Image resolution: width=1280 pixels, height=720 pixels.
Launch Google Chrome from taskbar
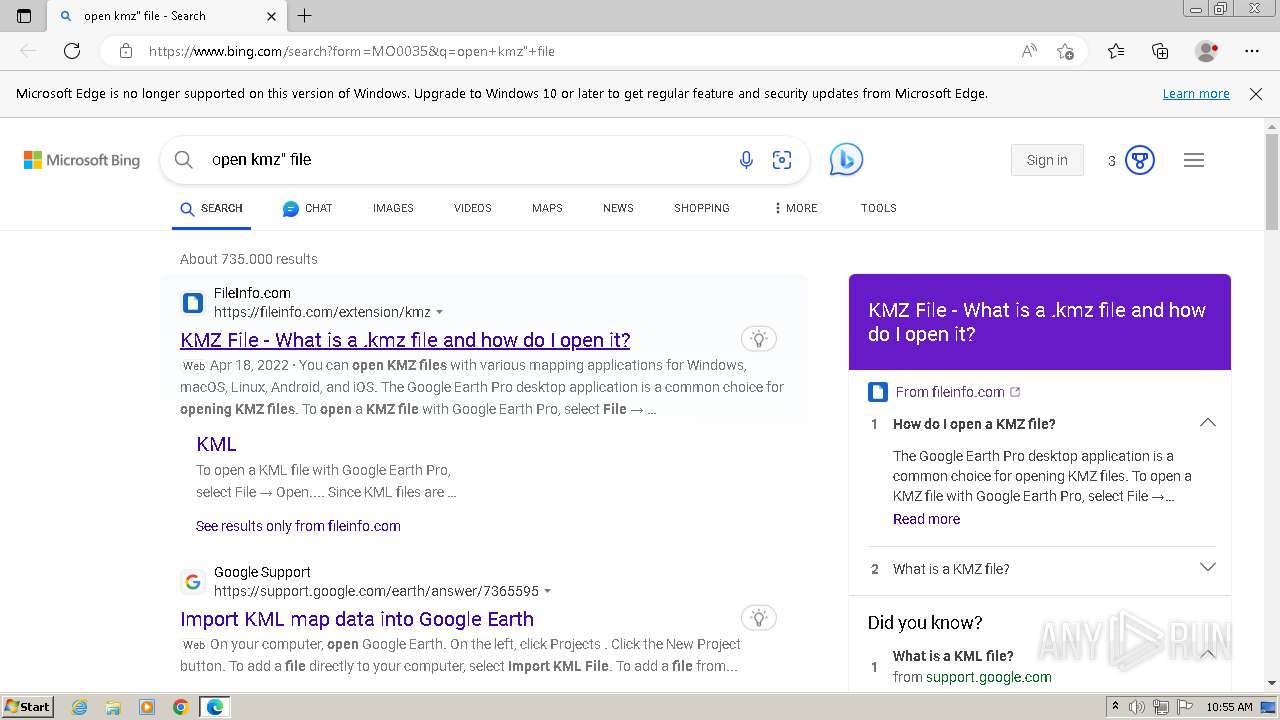[180, 707]
